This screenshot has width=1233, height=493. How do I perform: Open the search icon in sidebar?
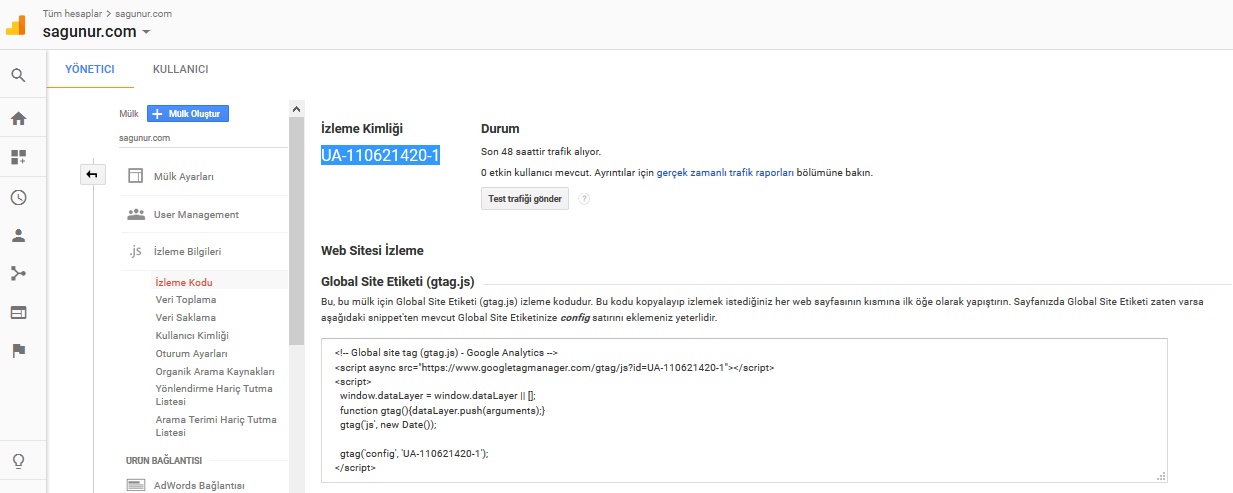(18, 75)
